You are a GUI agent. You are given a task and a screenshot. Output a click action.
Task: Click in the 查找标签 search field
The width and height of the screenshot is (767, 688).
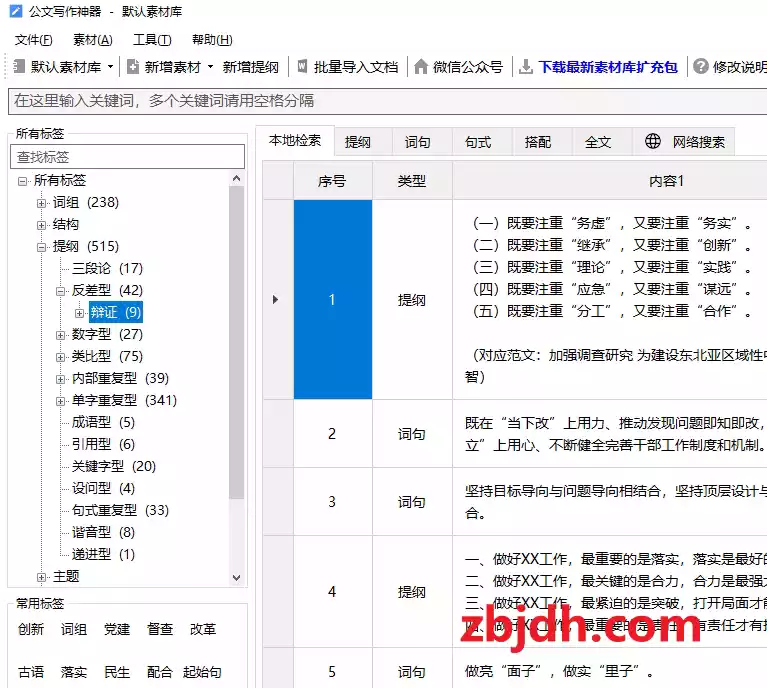point(127,157)
